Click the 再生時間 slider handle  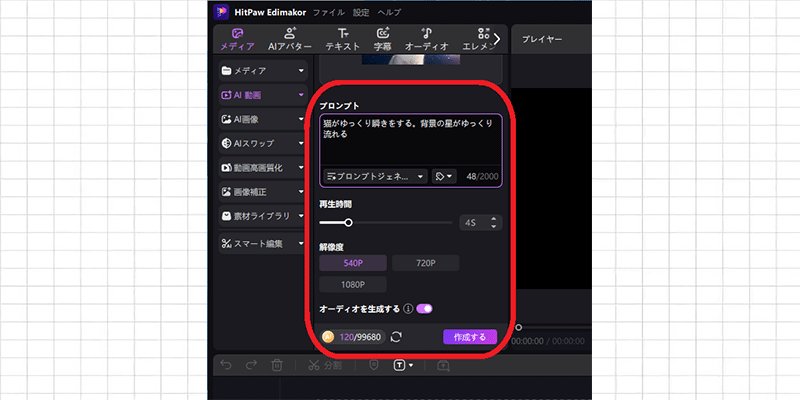coord(348,222)
